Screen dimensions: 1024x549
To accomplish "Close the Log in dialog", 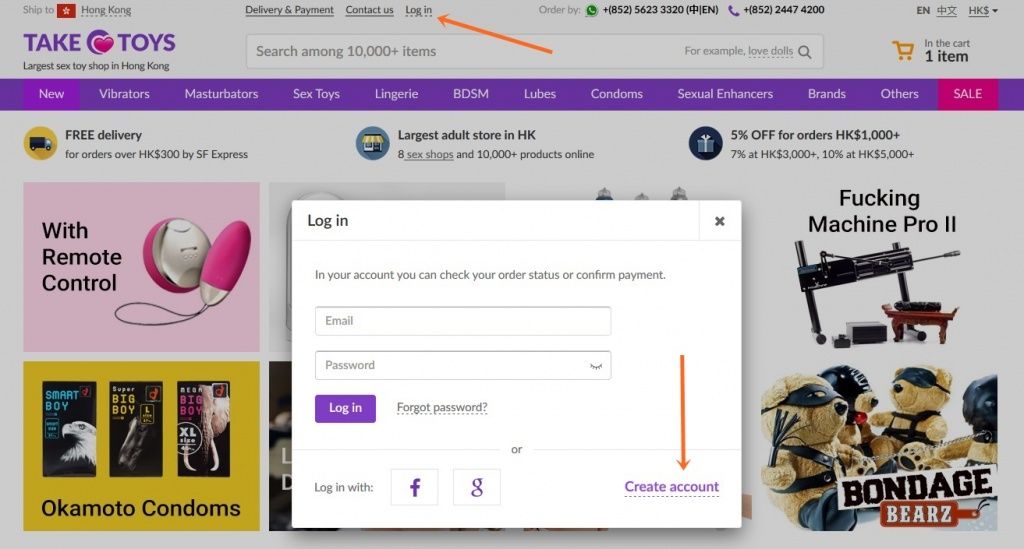I will (720, 221).
